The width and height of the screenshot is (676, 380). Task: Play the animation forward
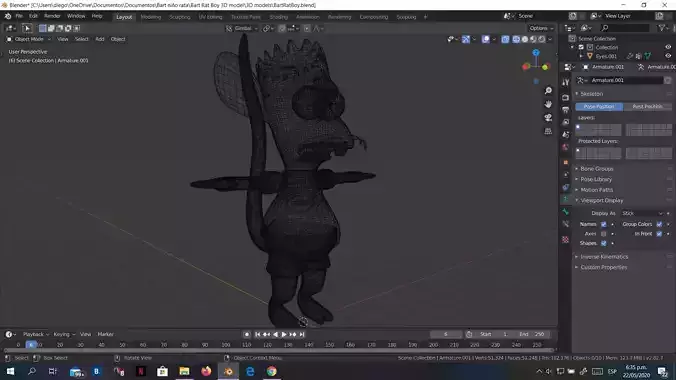[x=284, y=334]
